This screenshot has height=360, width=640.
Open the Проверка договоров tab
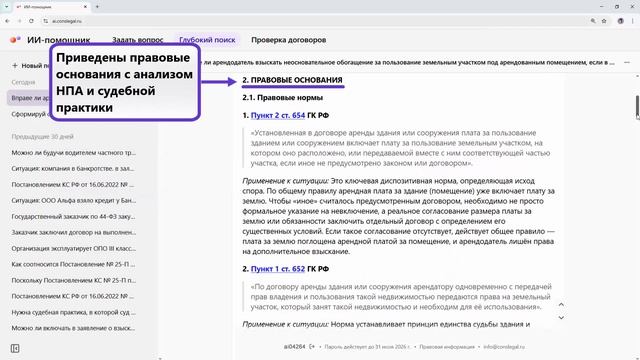[289, 40]
